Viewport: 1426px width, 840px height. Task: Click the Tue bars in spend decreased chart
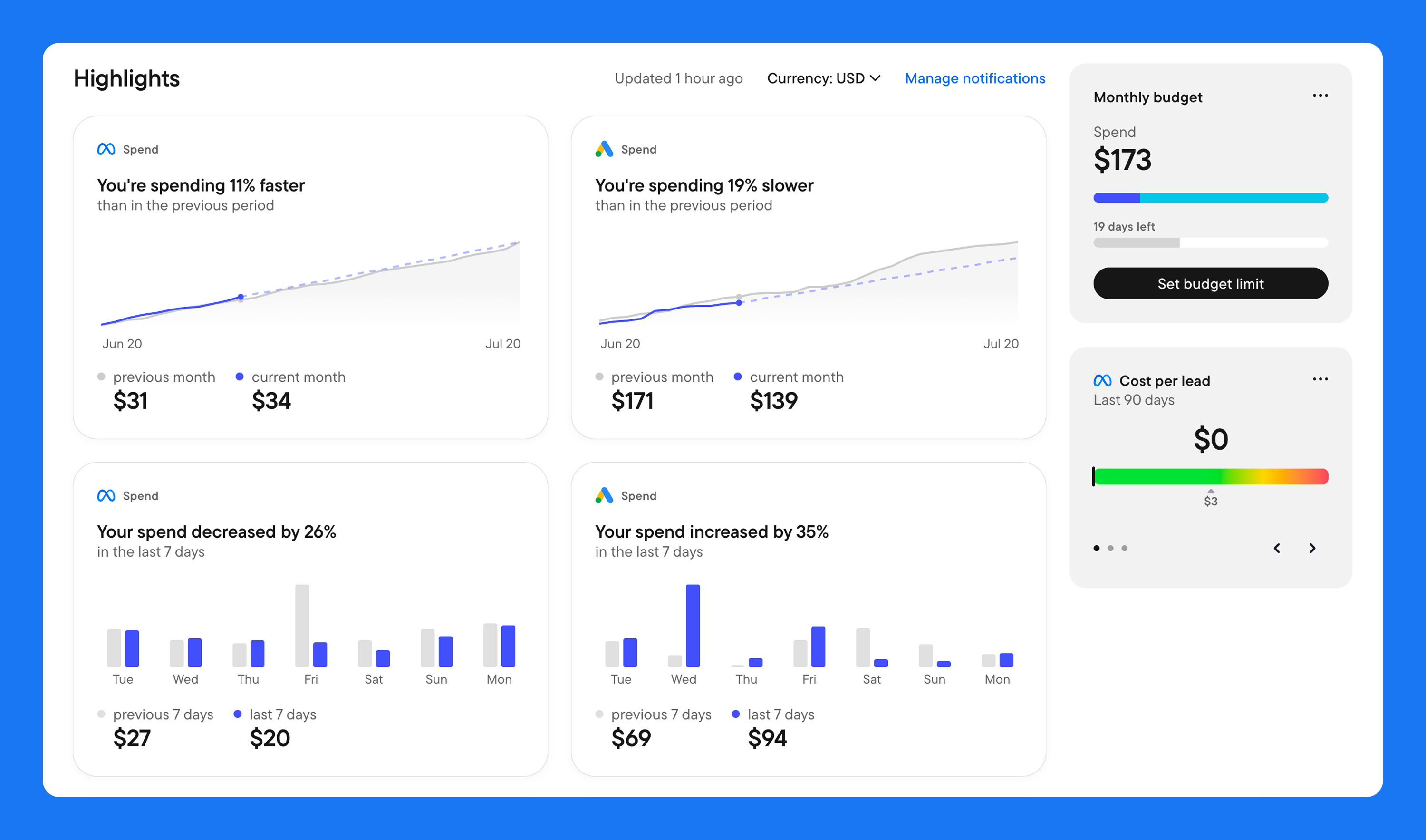coord(123,648)
